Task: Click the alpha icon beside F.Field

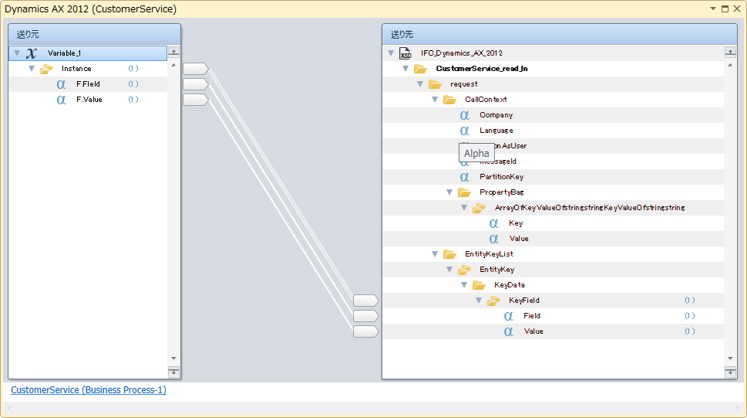Action: click(x=62, y=84)
